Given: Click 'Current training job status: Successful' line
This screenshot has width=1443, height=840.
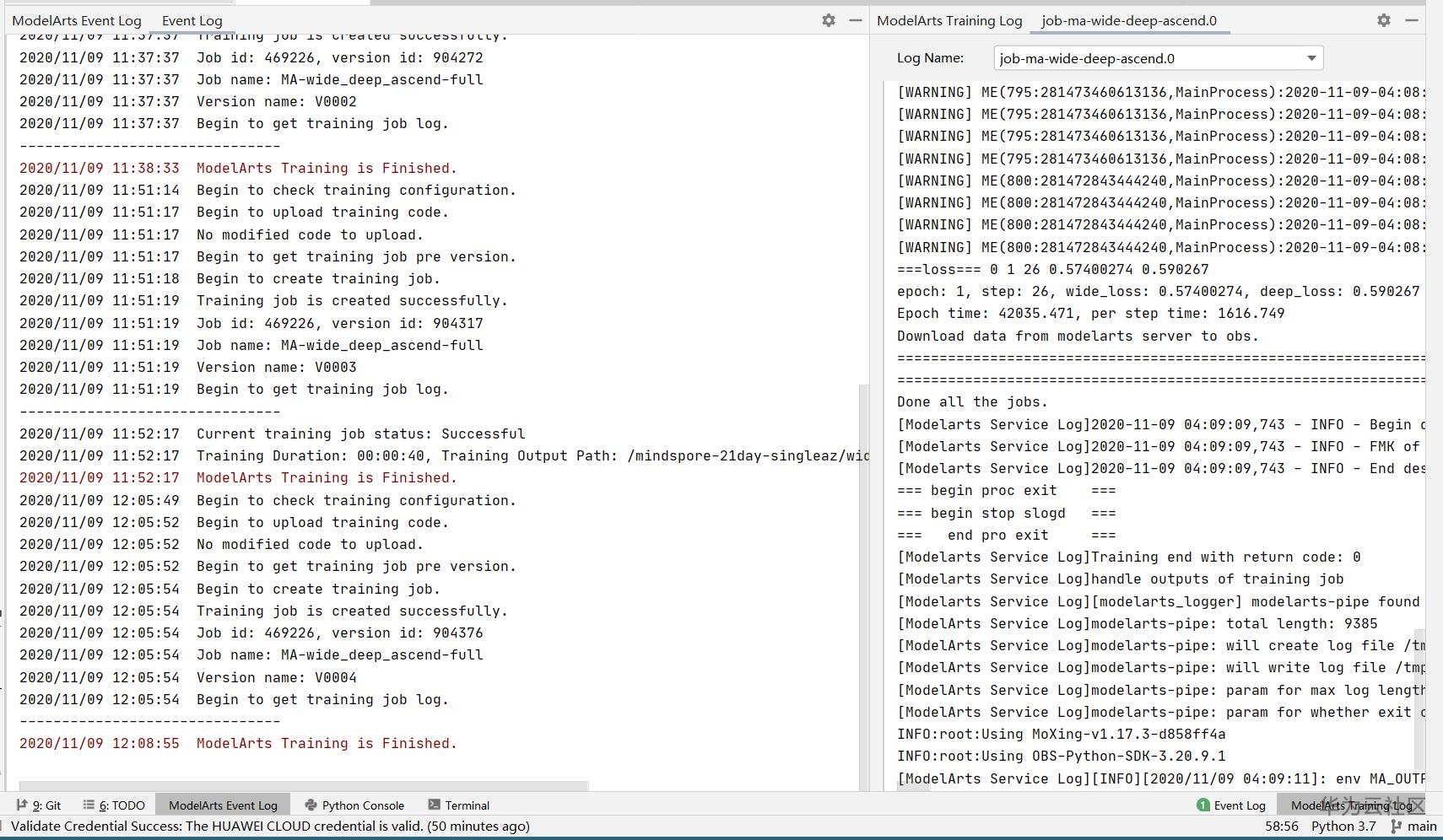Looking at the screenshot, I should pos(272,433).
